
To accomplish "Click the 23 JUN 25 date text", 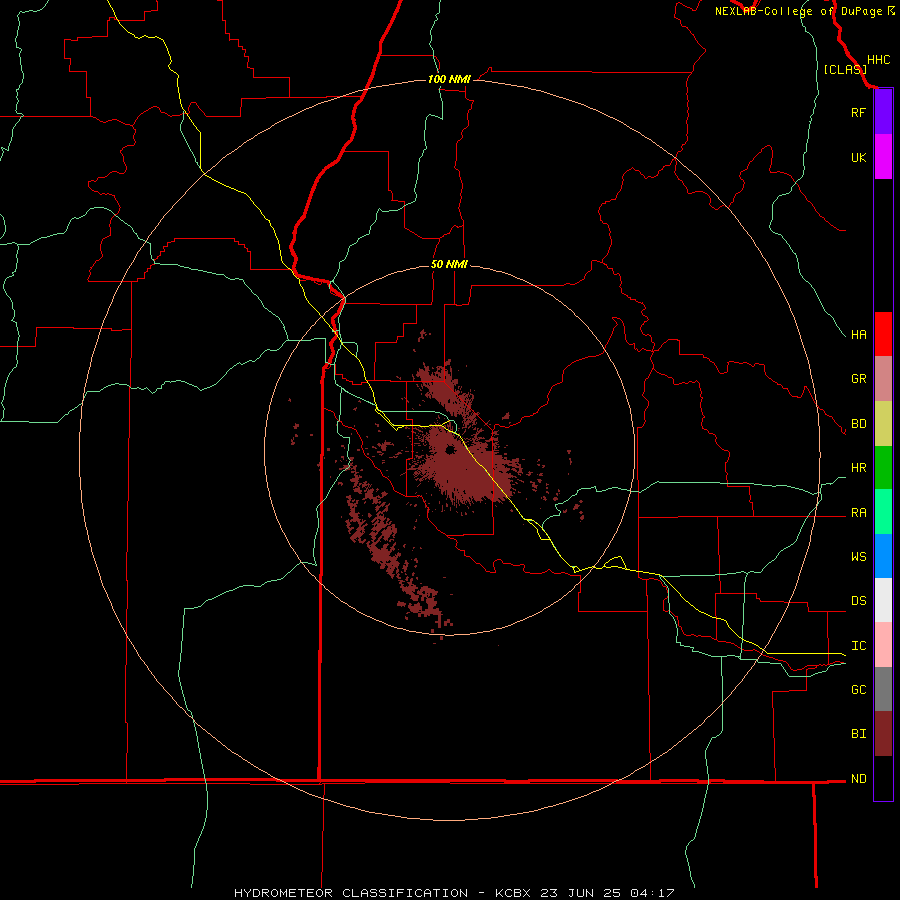I will [581, 893].
